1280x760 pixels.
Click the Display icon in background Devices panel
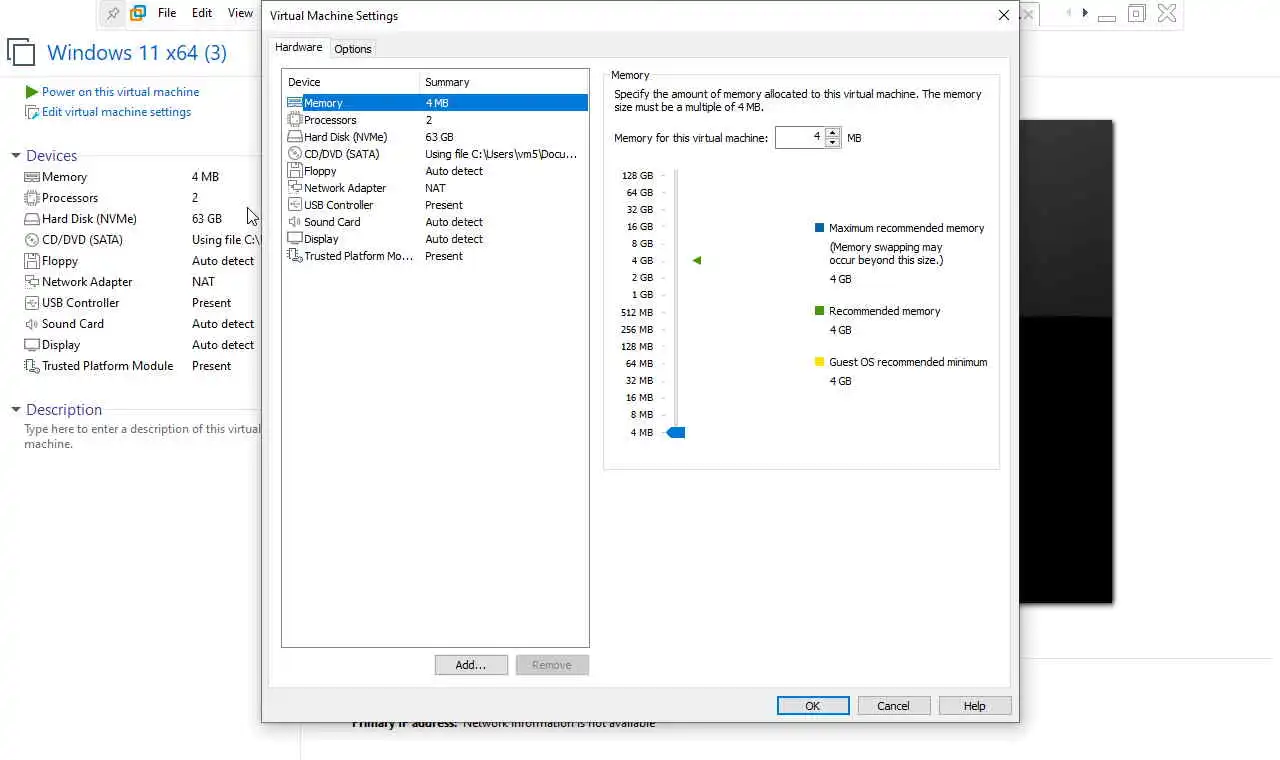(x=32, y=345)
